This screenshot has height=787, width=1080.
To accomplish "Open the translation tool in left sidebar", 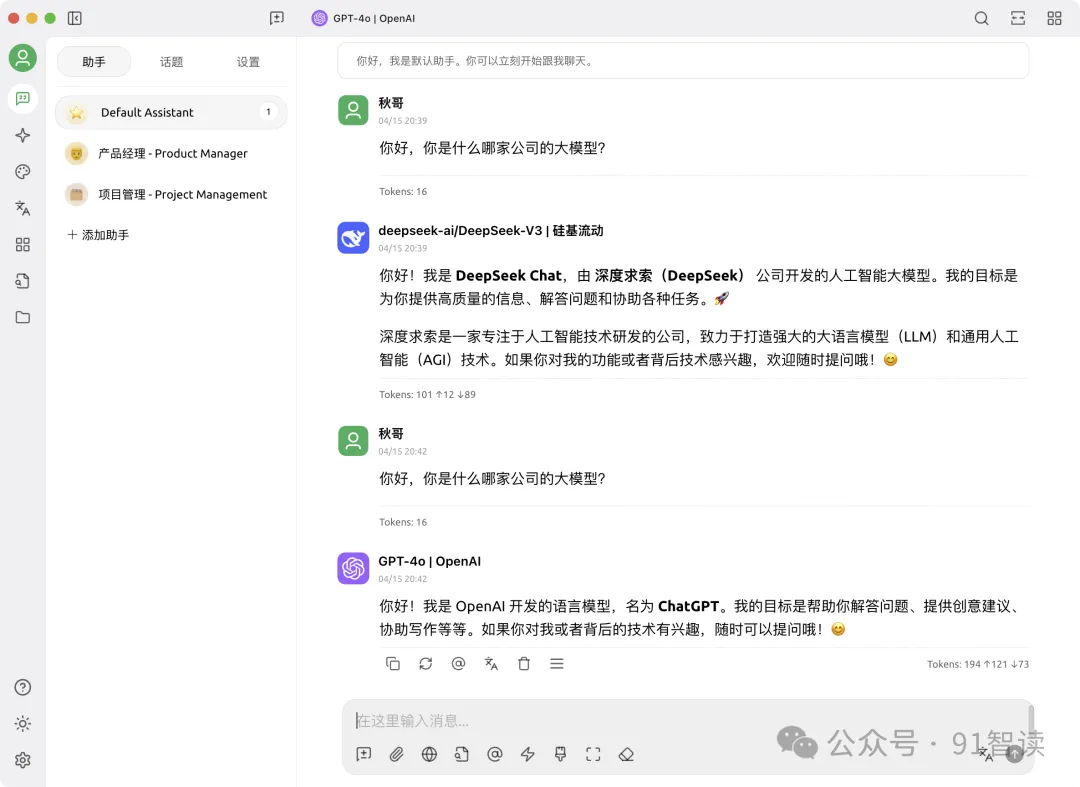I will [22, 207].
